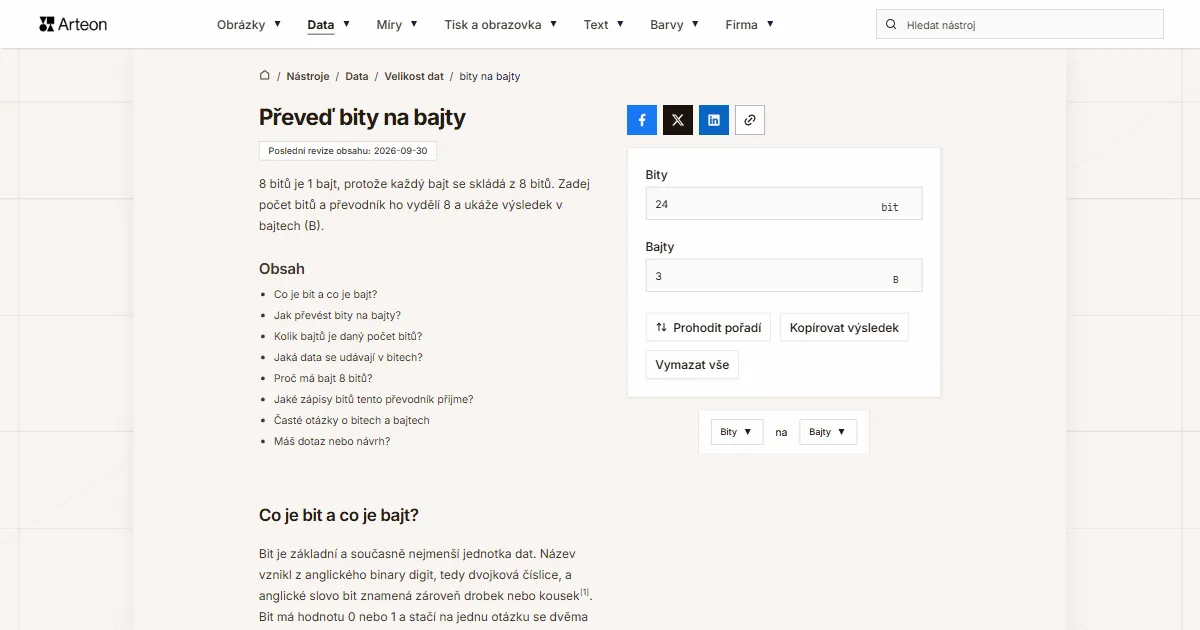Click the search magnifier icon
Image resolution: width=1200 pixels, height=630 pixels.
pyautogui.click(x=891, y=24)
